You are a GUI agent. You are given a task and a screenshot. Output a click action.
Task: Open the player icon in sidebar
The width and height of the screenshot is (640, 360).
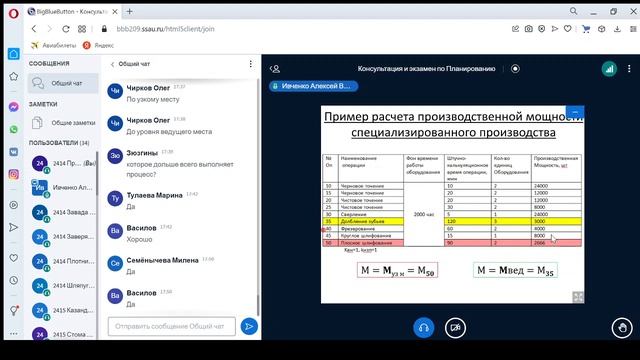[13, 205]
